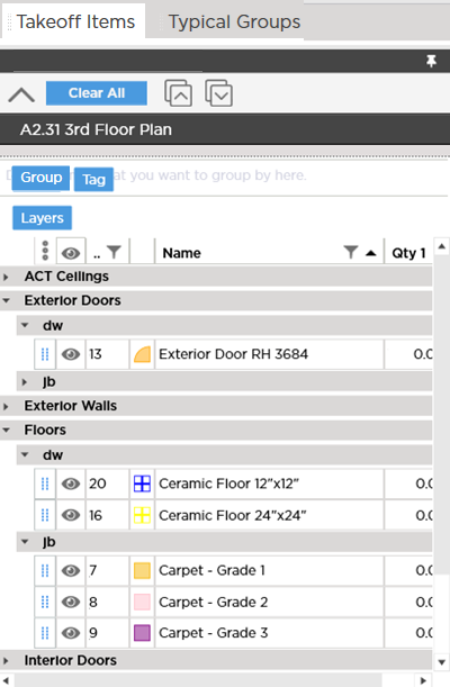Expand jb subgroup under Exterior Doors
450x687 pixels.
(25, 382)
